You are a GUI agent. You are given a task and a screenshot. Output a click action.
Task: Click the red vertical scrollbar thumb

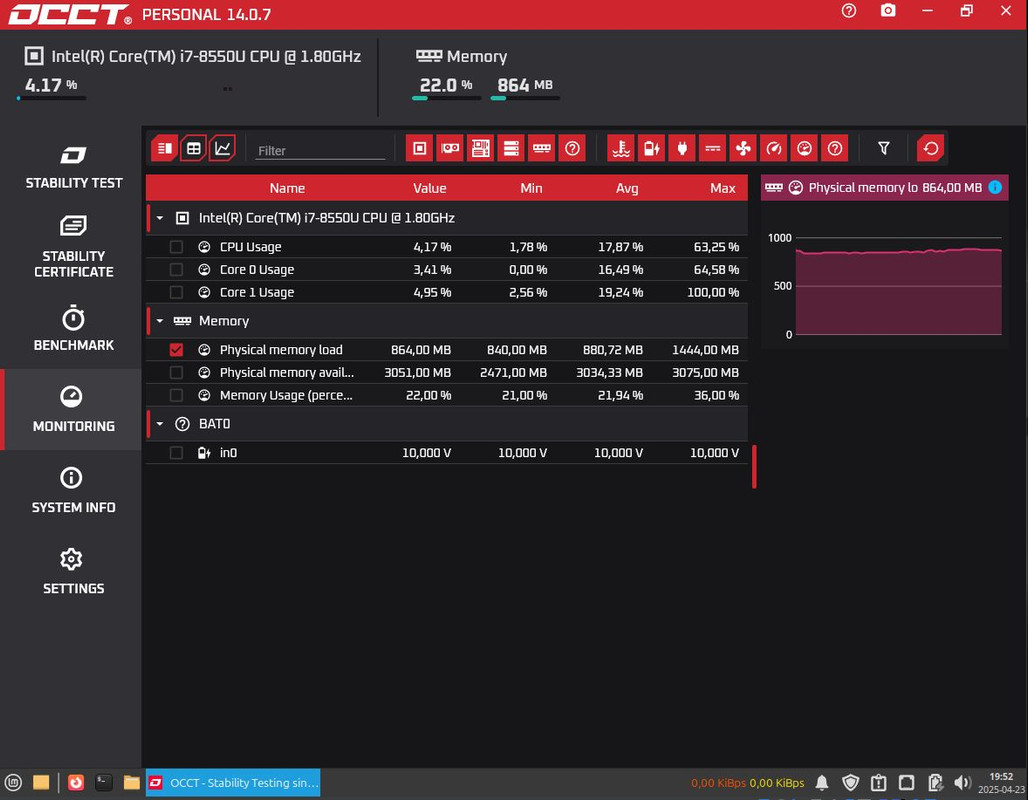click(754, 466)
